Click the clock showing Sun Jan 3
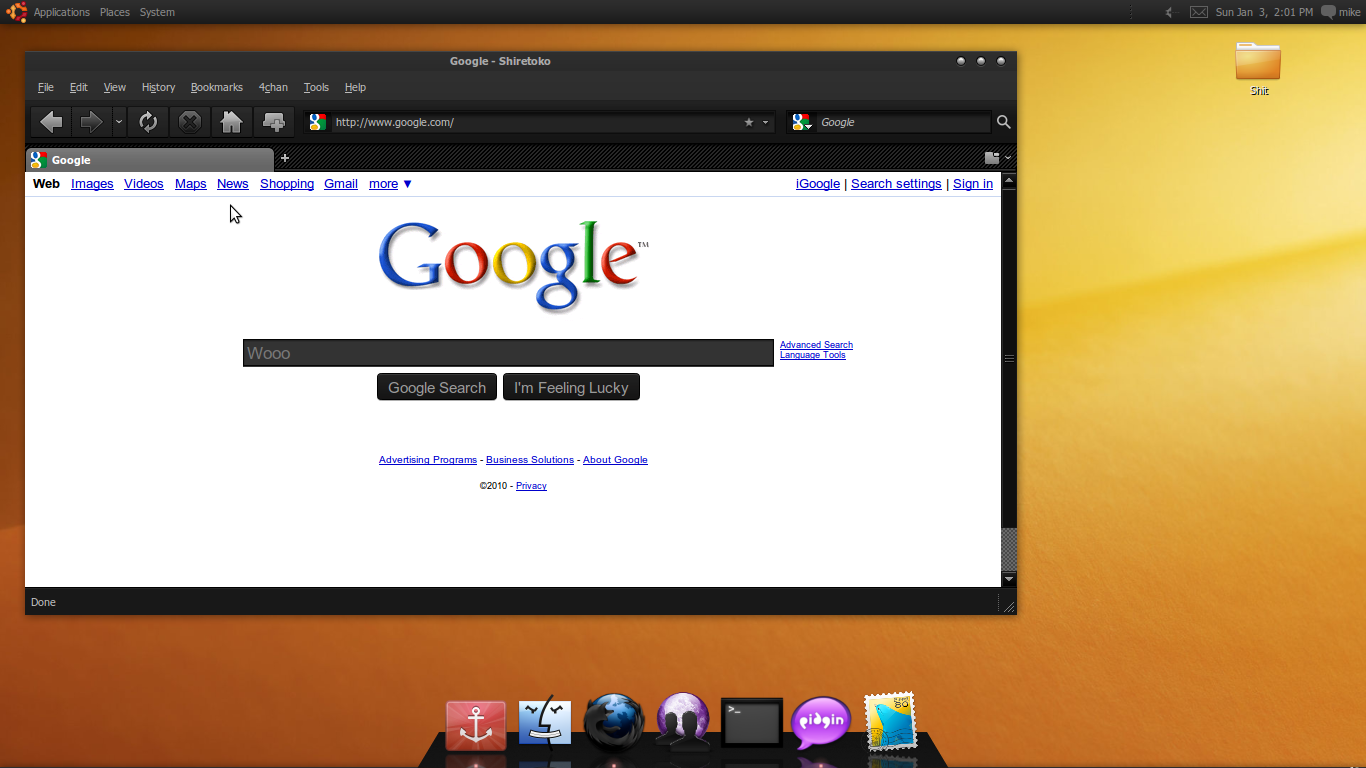Image resolution: width=1366 pixels, height=768 pixels. coord(1264,12)
